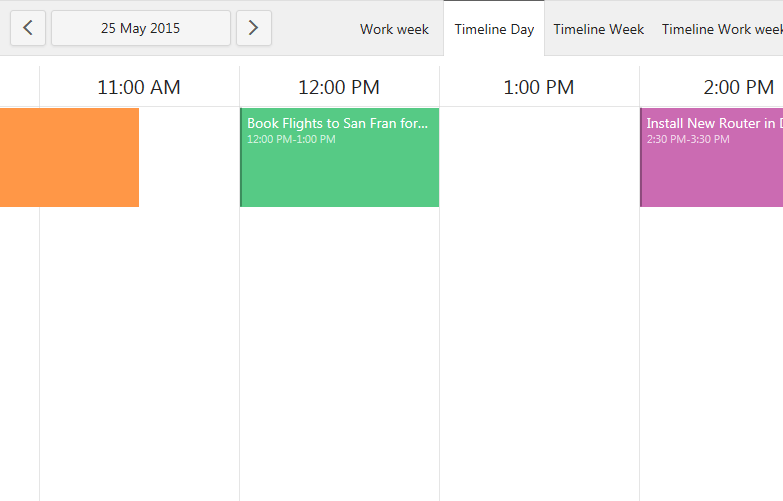Click the empty 1:00 PM slot beside Book Flights
This screenshot has width=783, height=501.
[539, 157]
